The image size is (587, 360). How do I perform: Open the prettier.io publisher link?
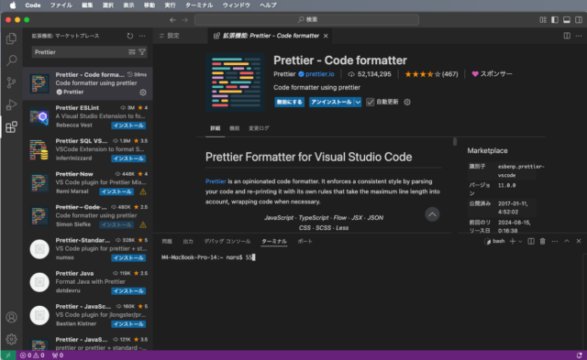[x=320, y=74]
